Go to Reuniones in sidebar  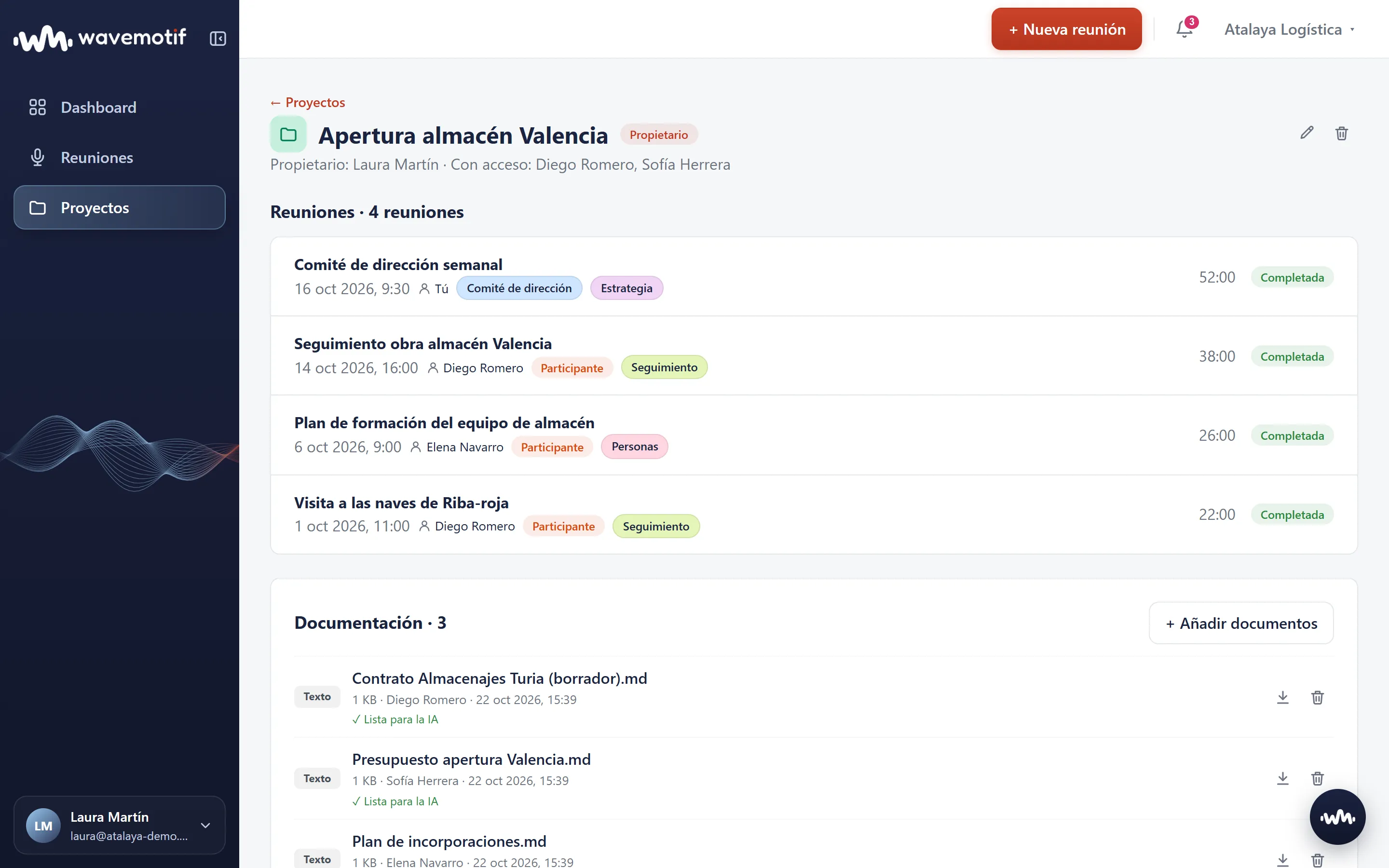(x=120, y=157)
